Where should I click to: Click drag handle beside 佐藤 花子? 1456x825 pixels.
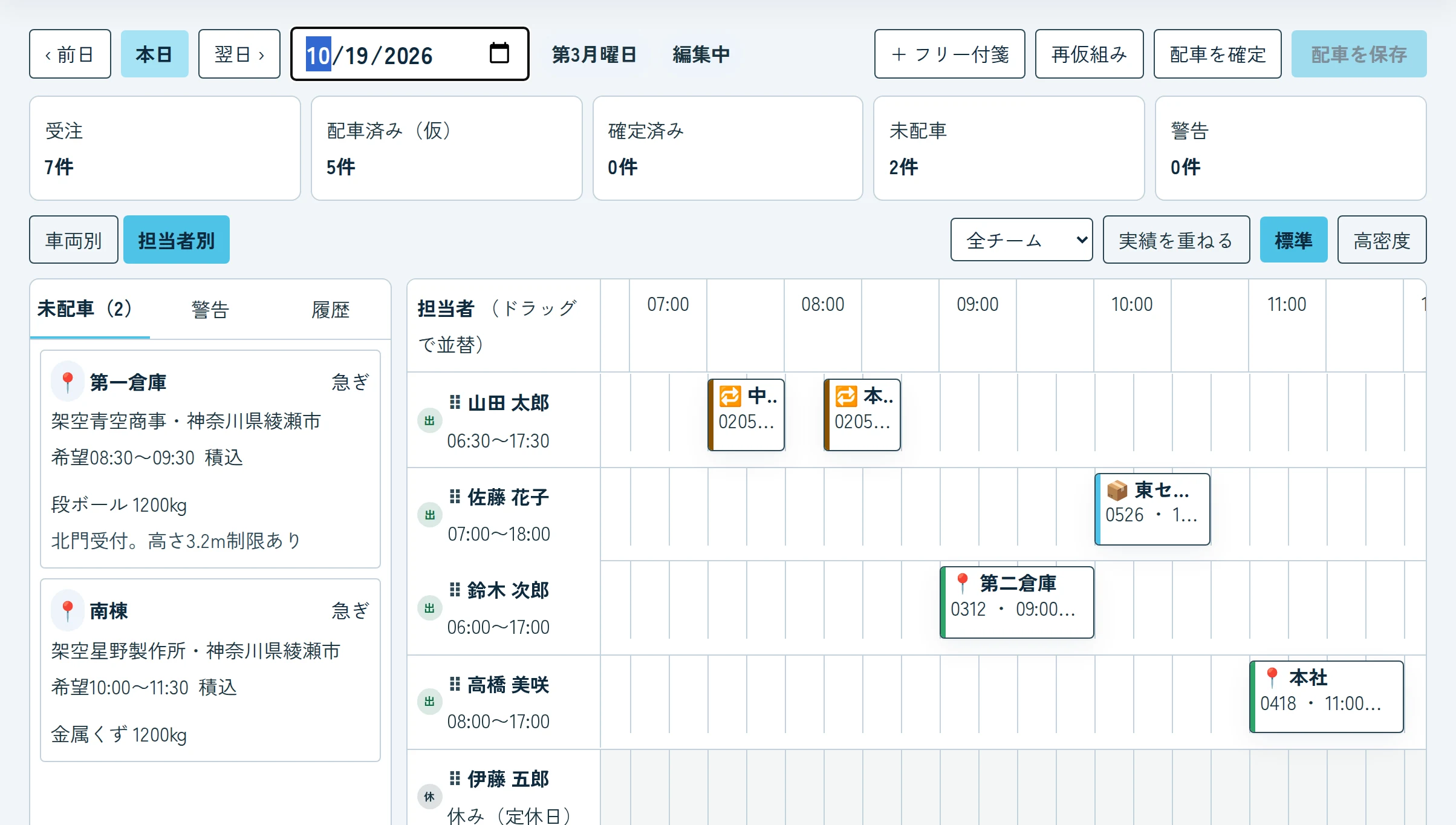pyautogui.click(x=455, y=497)
